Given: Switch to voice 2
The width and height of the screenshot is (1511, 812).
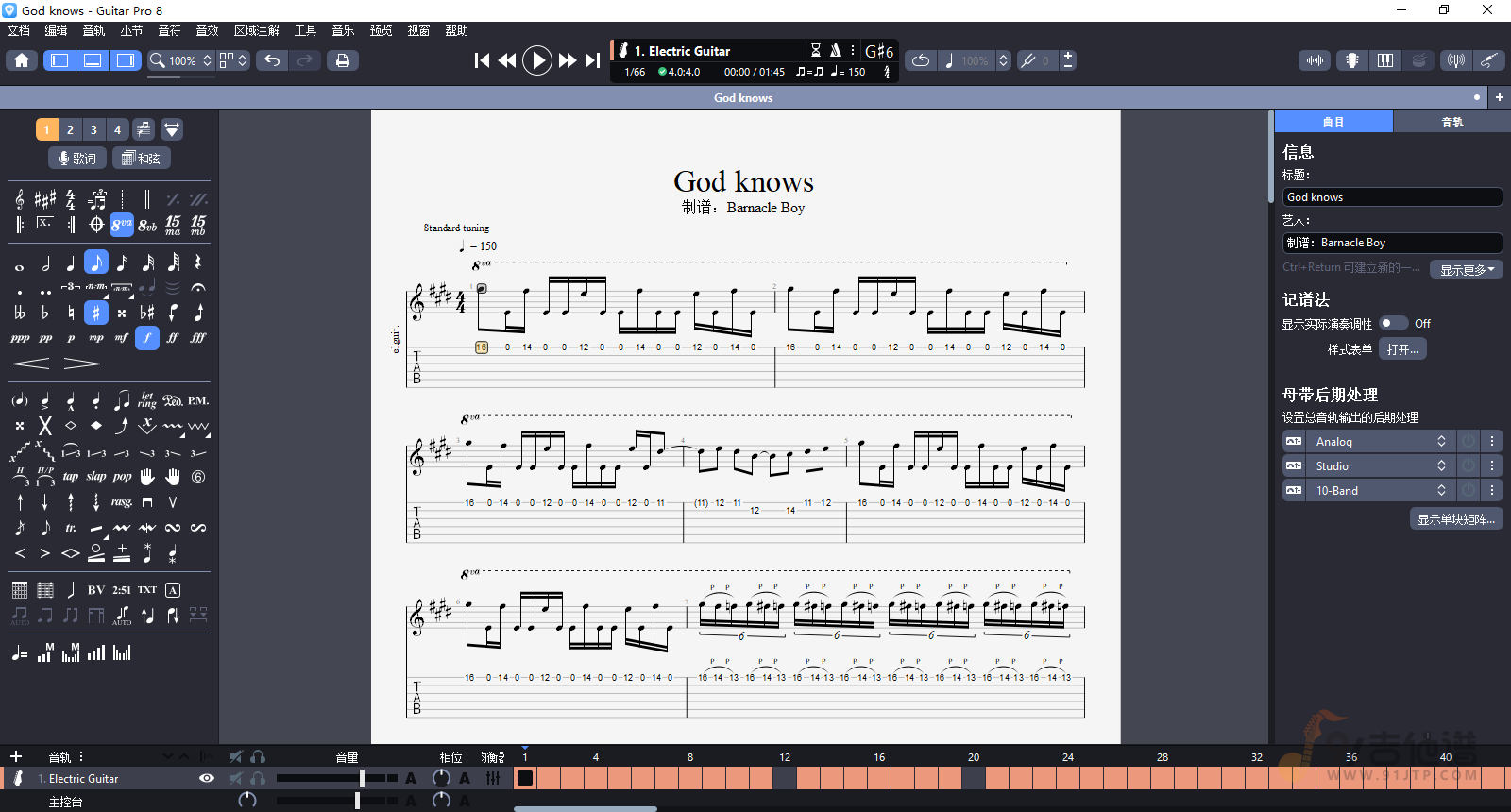Looking at the screenshot, I should click(x=70, y=129).
